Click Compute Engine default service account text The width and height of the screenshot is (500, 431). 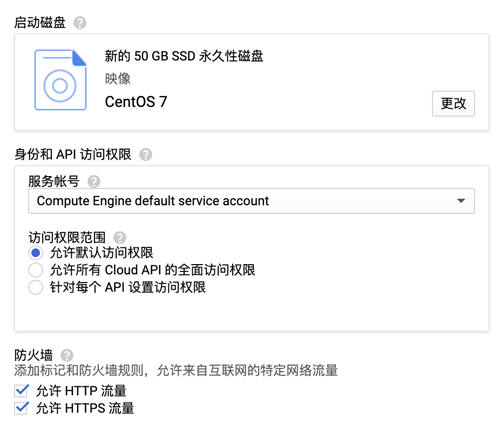click(x=153, y=201)
